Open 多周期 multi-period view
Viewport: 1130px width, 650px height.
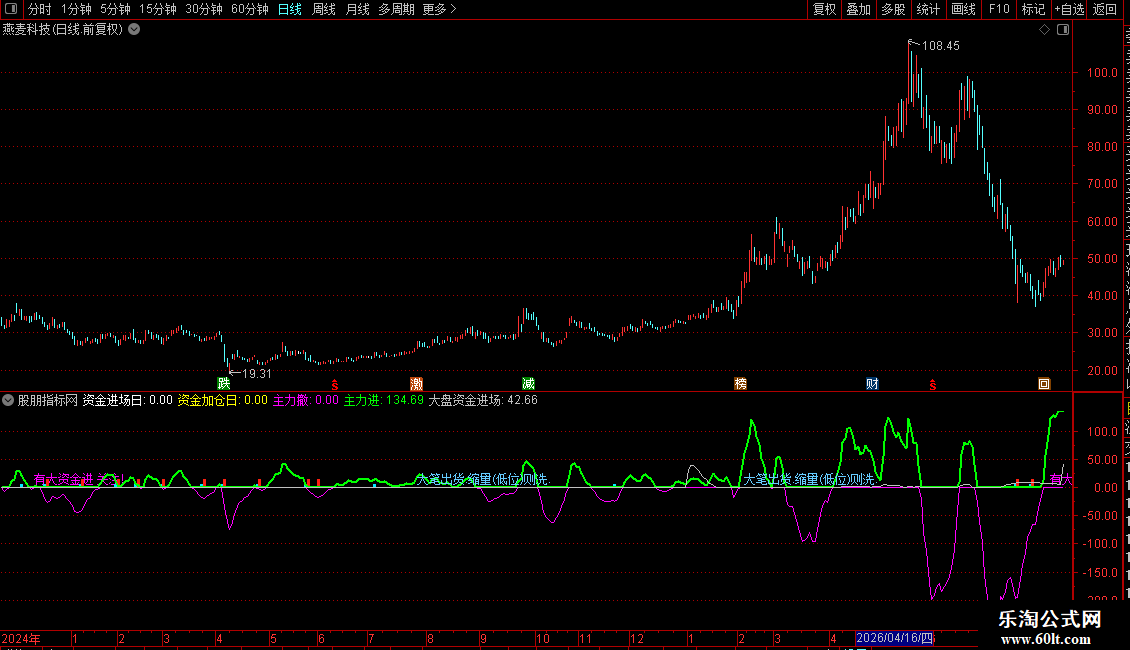point(396,9)
